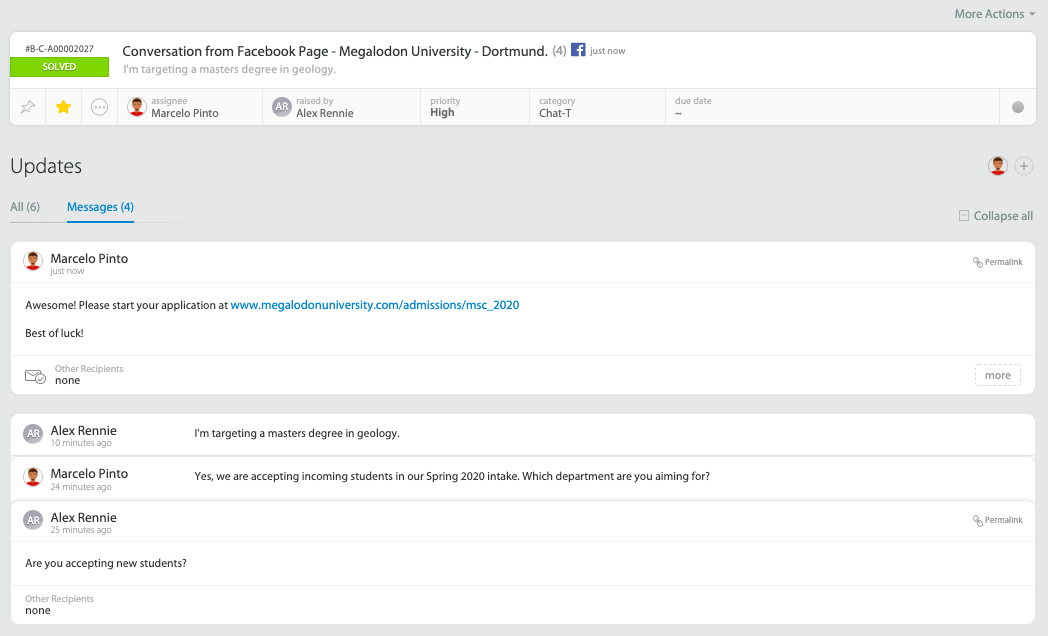The width and height of the screenshot is (1048, 636).
Task: Toggle the yellow star favorite
Action: (x=63, y=107)
